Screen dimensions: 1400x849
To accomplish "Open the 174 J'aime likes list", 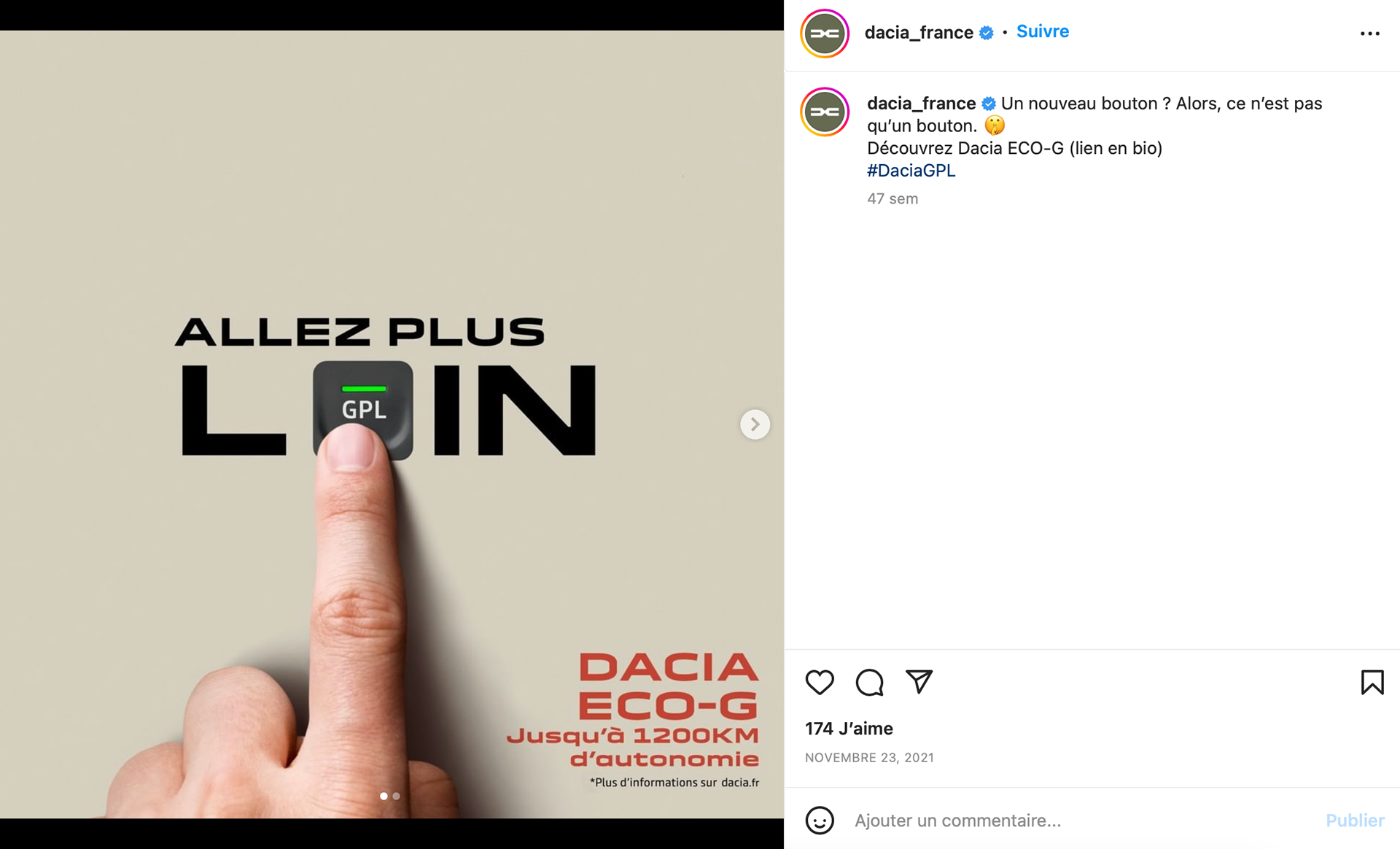I will [x=849, y=729].
